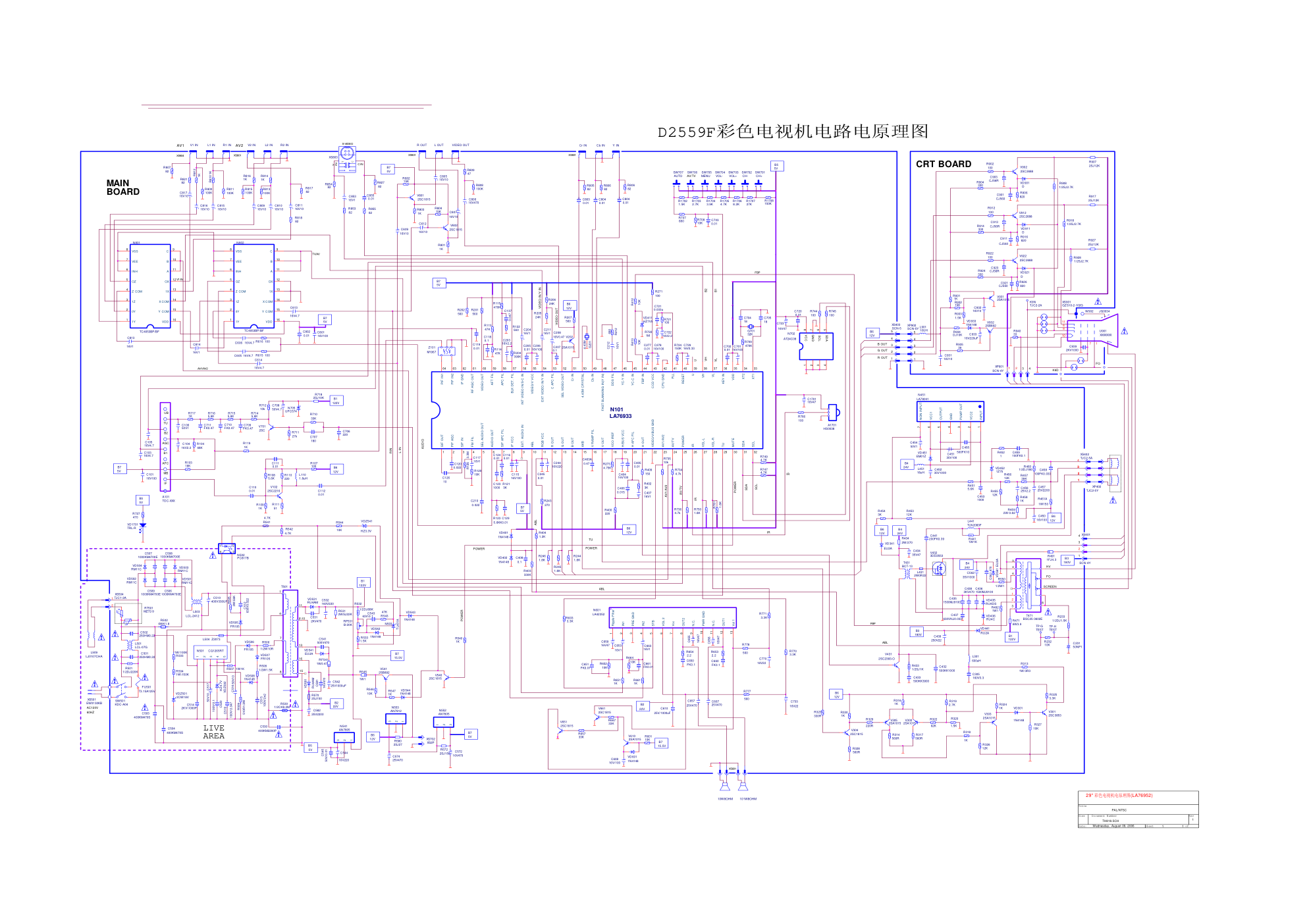Click the warning triangle right of CRT
Image resolution: width=1307 pixels, height=924 pixels.
pos(1125,330)
